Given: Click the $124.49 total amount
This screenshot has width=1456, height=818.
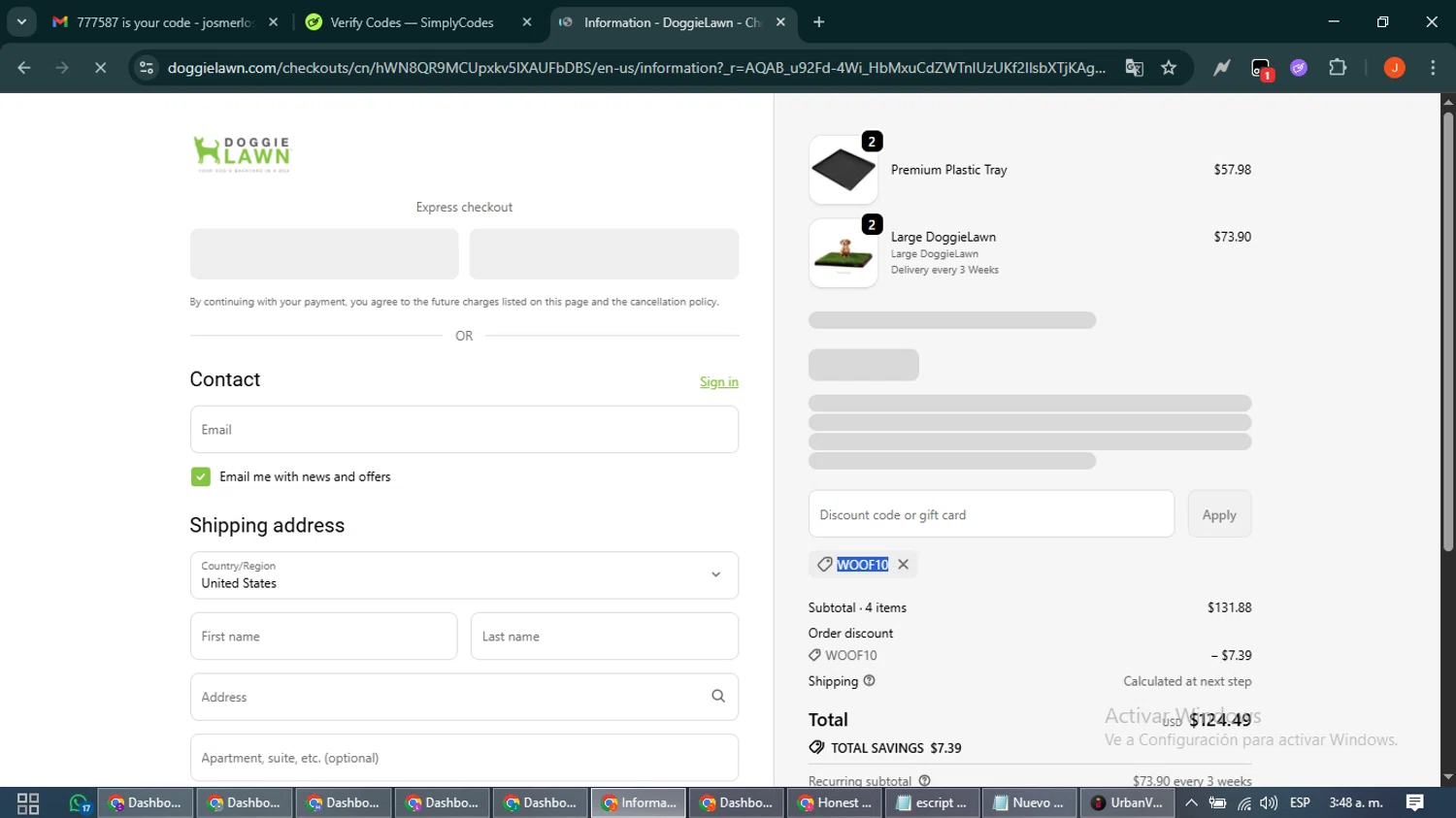Looking at the screenshot, I should tap(1220, 719).
